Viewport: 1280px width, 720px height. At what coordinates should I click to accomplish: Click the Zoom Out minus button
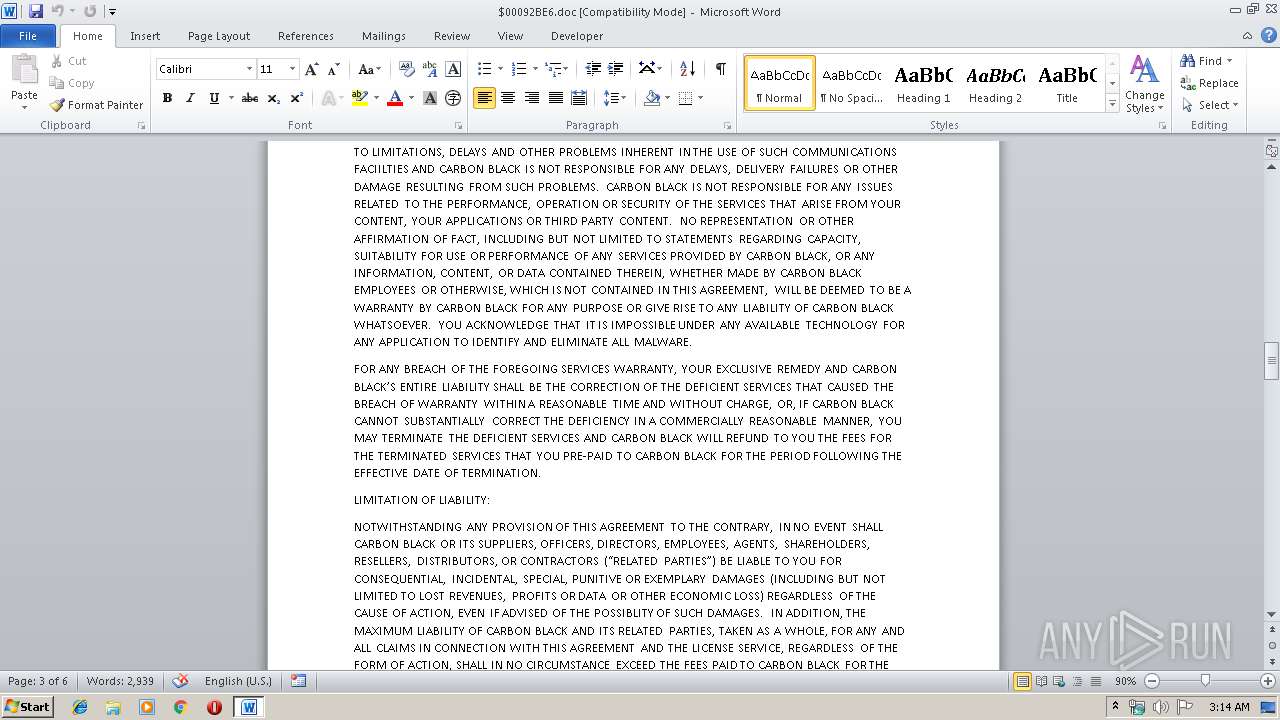(x=1152, y=681)
